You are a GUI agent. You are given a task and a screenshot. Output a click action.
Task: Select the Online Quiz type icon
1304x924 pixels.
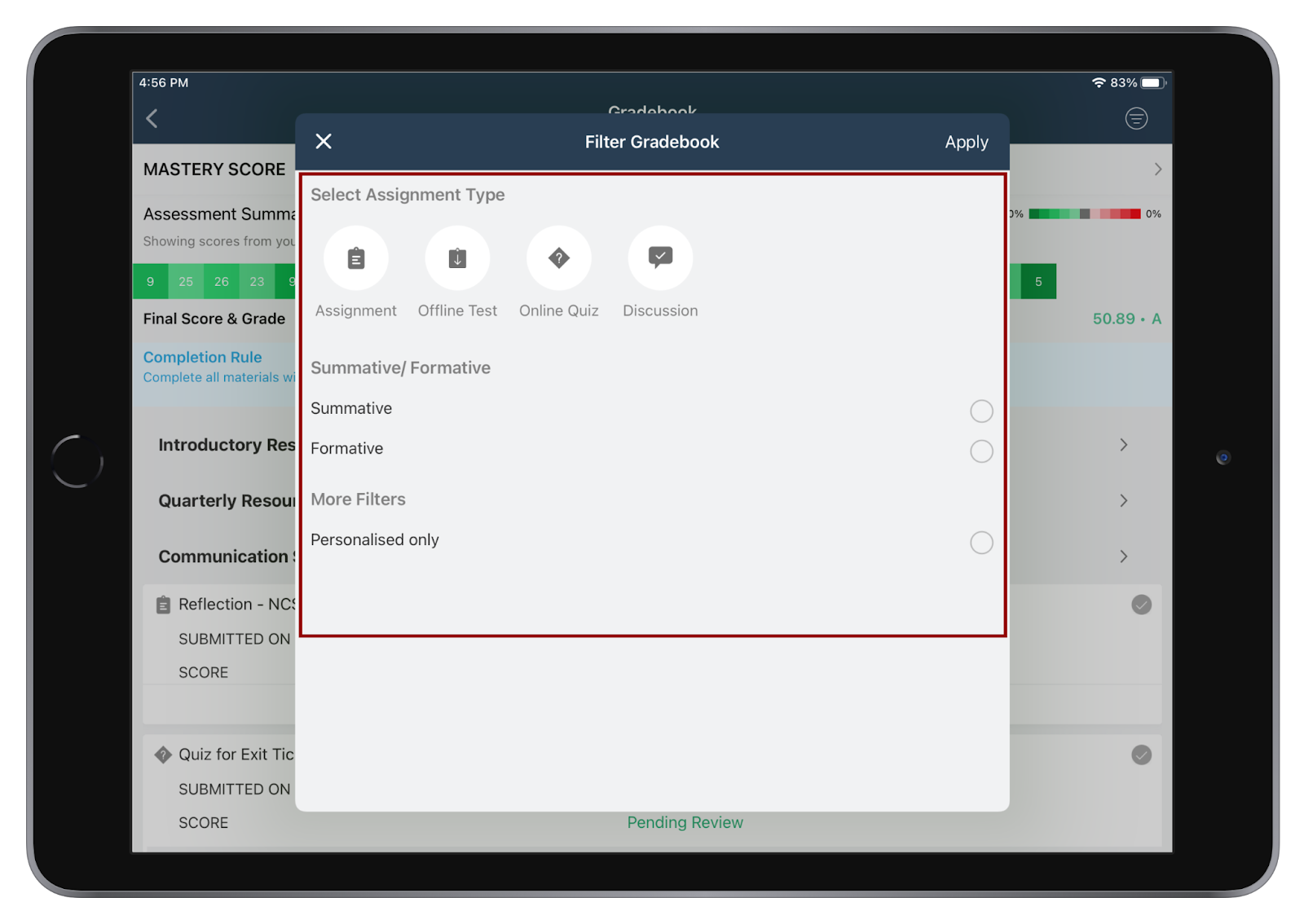[559, 258]
